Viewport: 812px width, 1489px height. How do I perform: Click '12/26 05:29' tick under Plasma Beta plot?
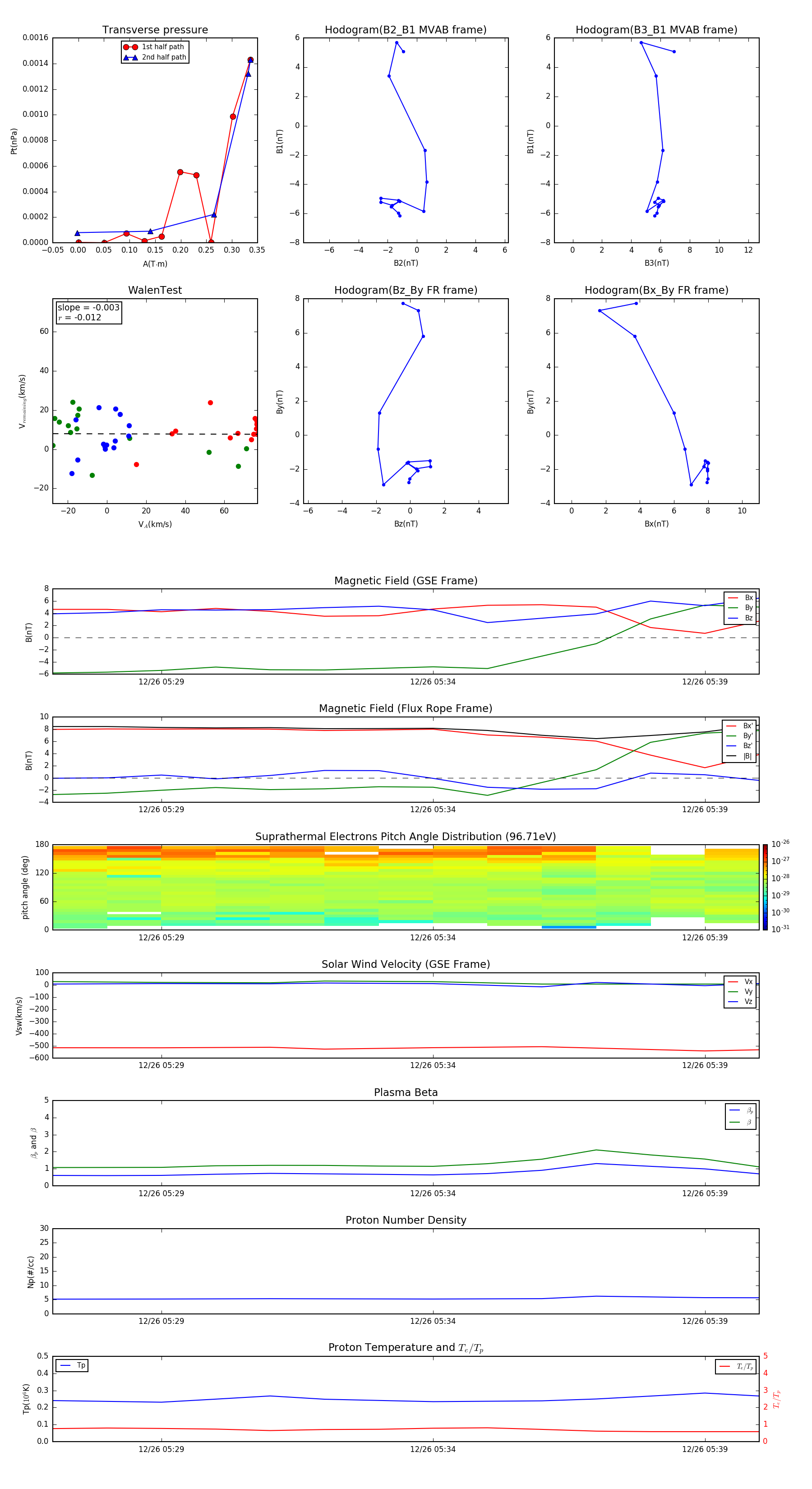point(161,1193)
